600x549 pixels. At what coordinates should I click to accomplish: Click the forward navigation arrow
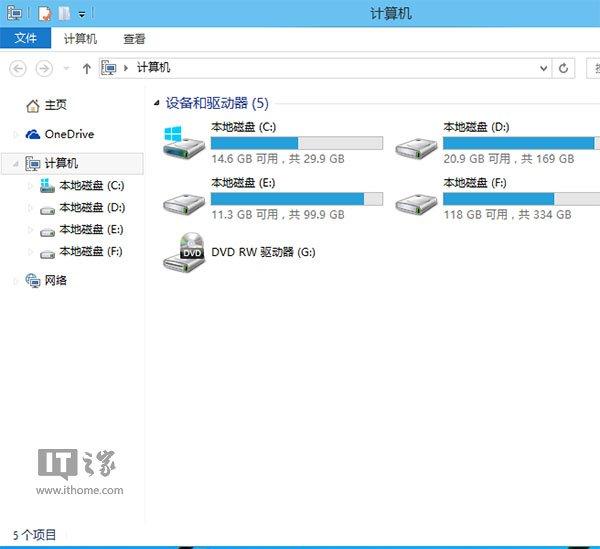click(x=43, y=68)
